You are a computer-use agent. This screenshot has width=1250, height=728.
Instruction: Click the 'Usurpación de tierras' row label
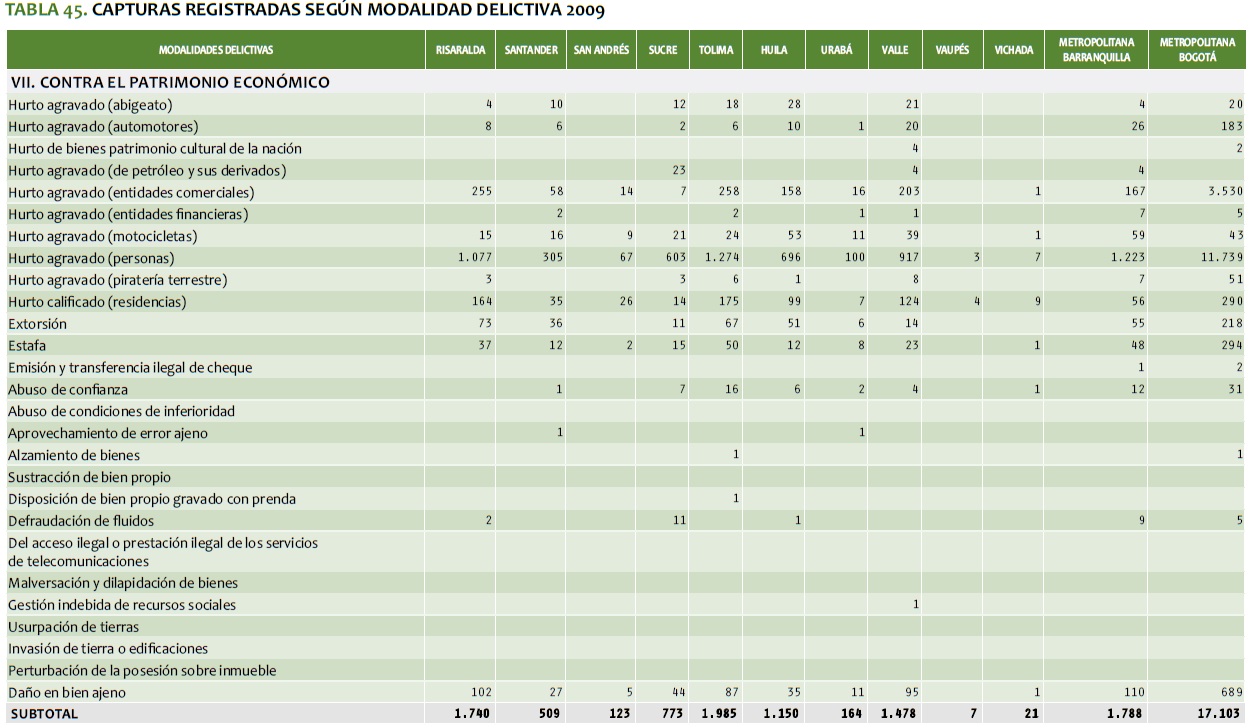[x=74, y=627]
